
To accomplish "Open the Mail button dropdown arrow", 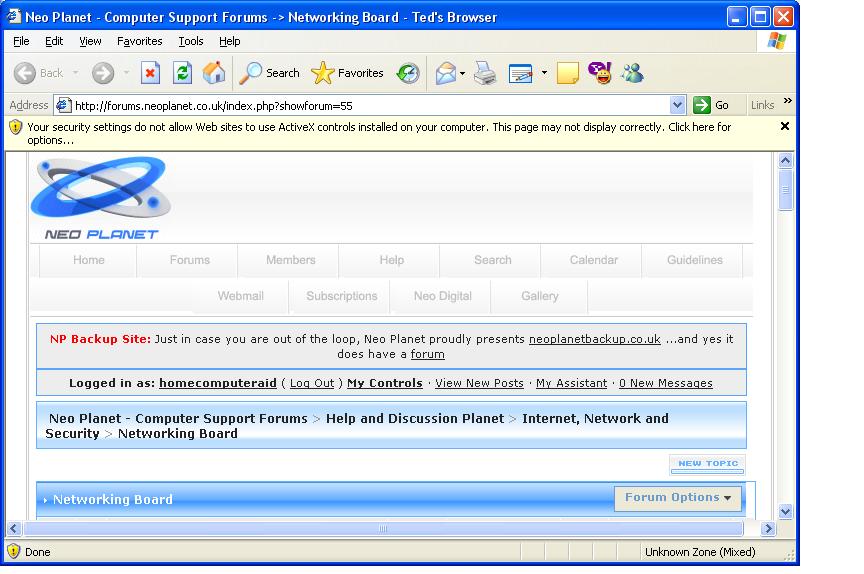I will [462, 73].
